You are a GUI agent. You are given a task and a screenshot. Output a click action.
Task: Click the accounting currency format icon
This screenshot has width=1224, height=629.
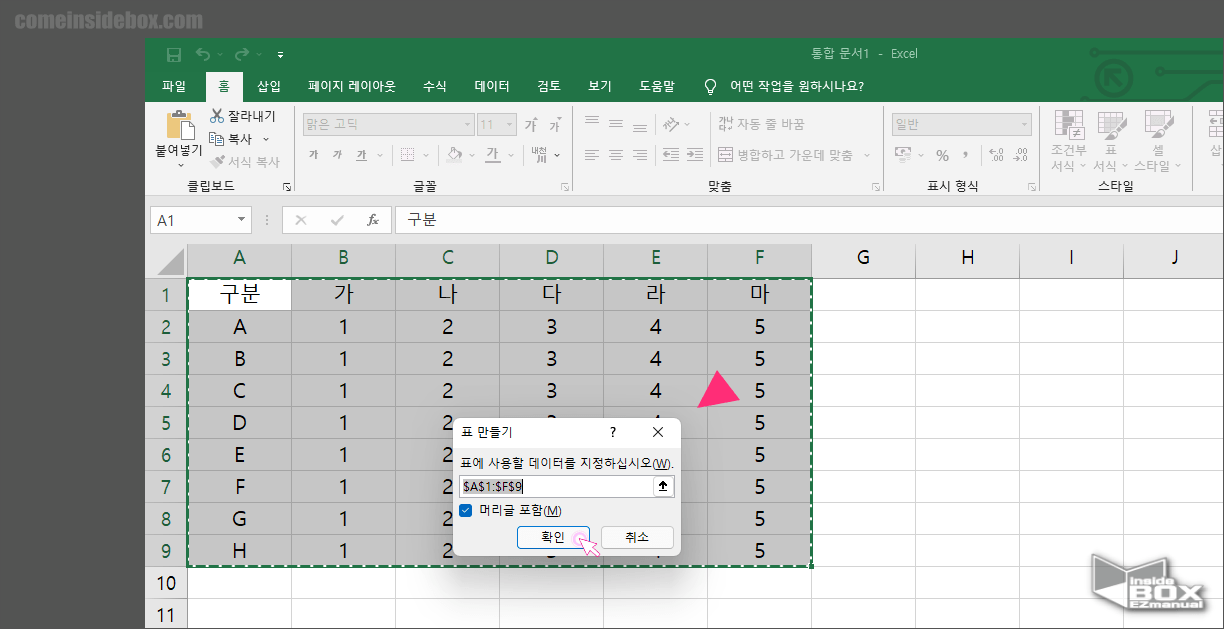(903, 155)
